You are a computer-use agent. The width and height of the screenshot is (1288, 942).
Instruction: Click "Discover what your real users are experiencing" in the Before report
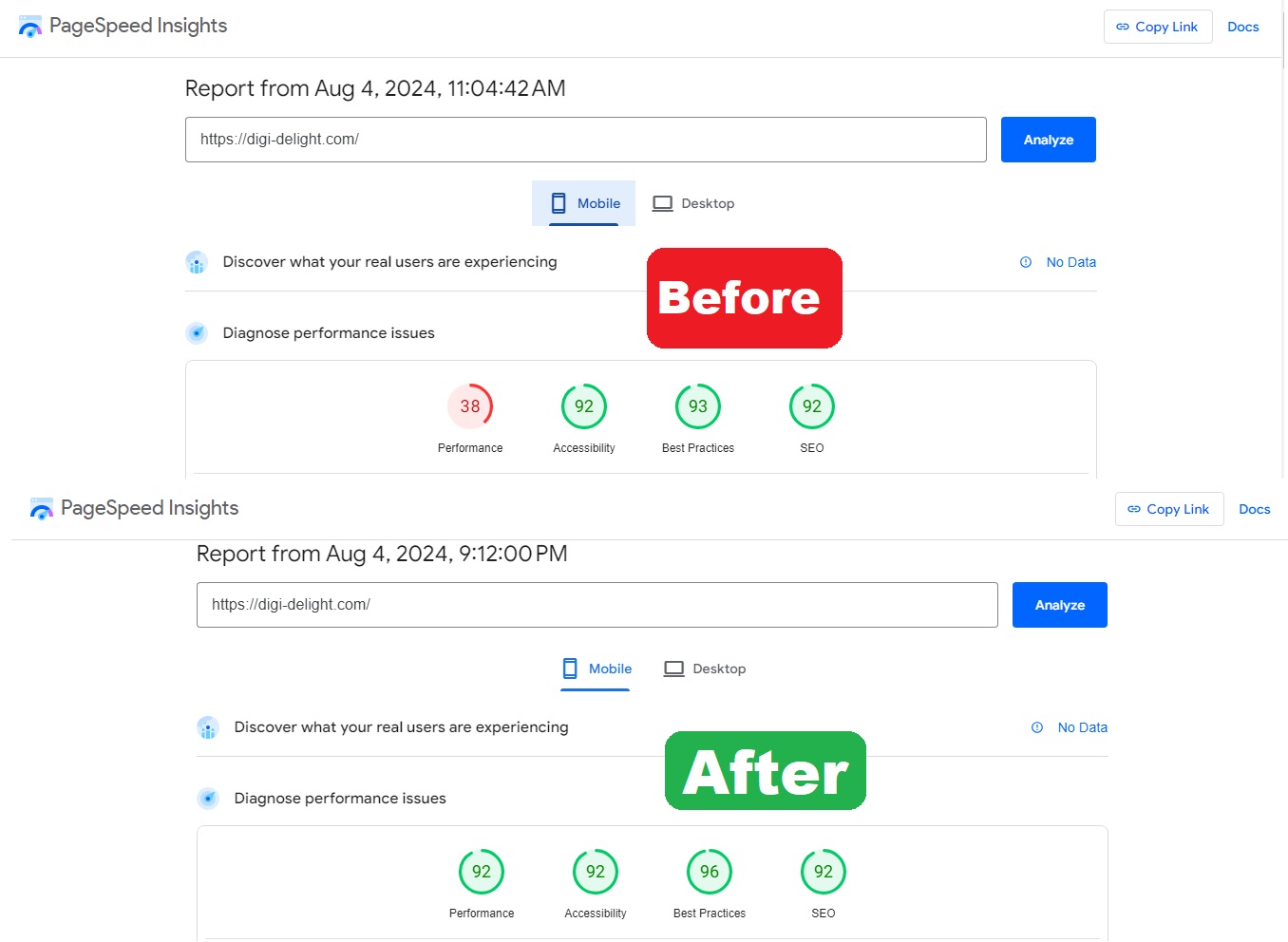click(x=389, y=262)
